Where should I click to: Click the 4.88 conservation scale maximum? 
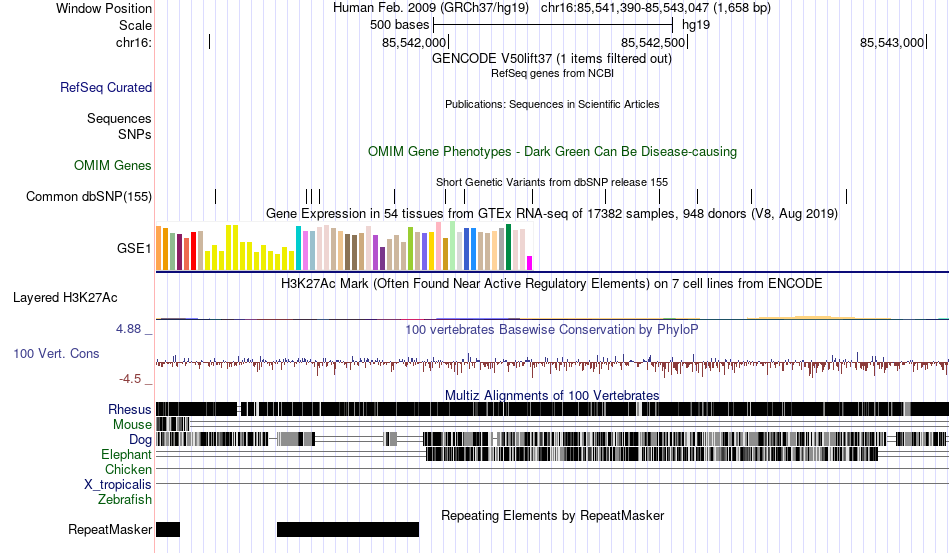128,329
